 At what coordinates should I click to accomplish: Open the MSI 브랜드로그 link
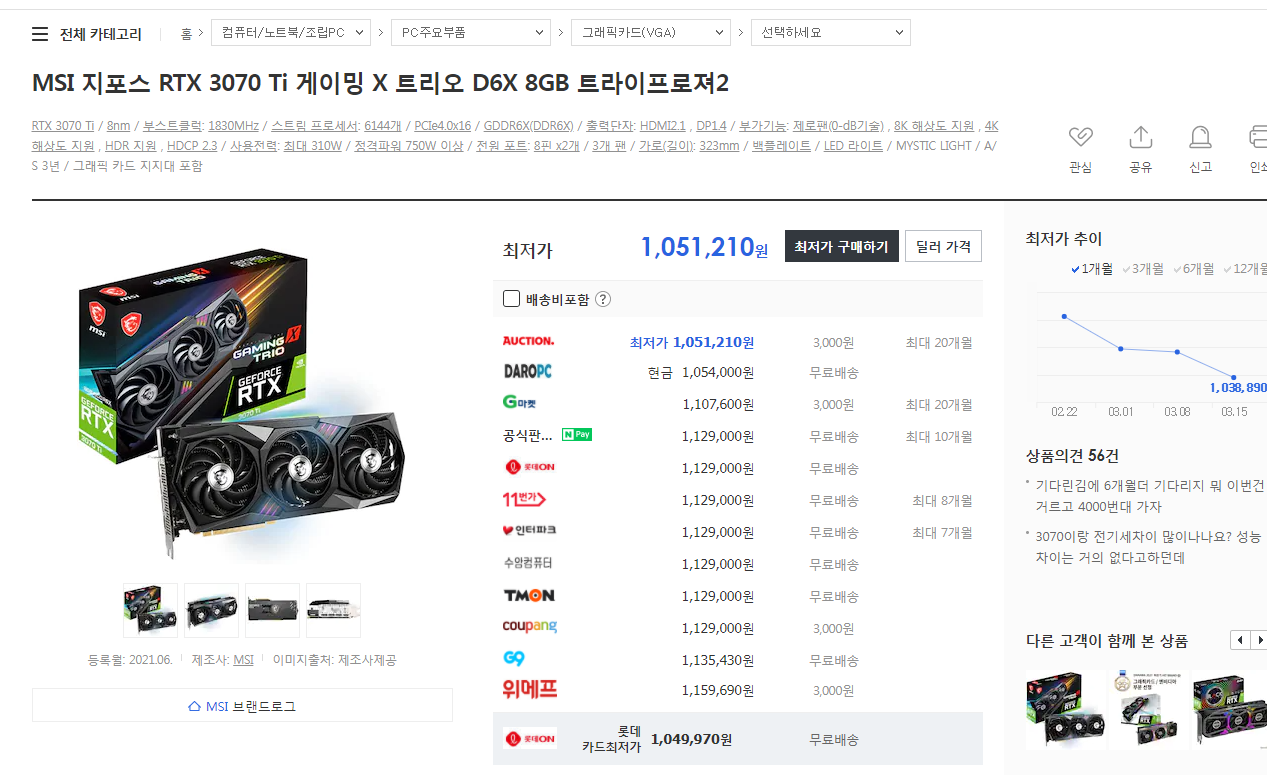(242, 706)
